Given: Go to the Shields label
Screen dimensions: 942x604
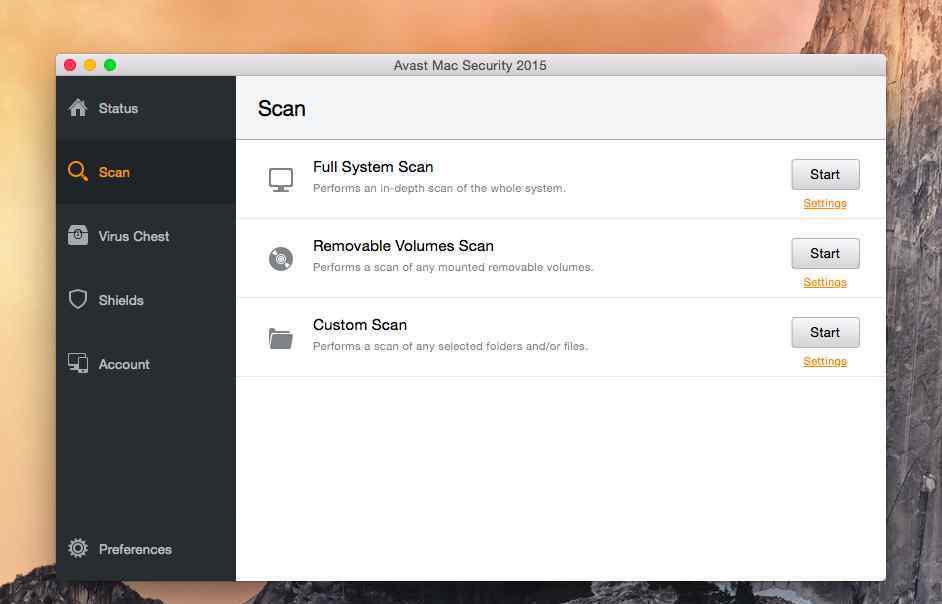Looking at the screenshot, I should click(x=121, y=300).
